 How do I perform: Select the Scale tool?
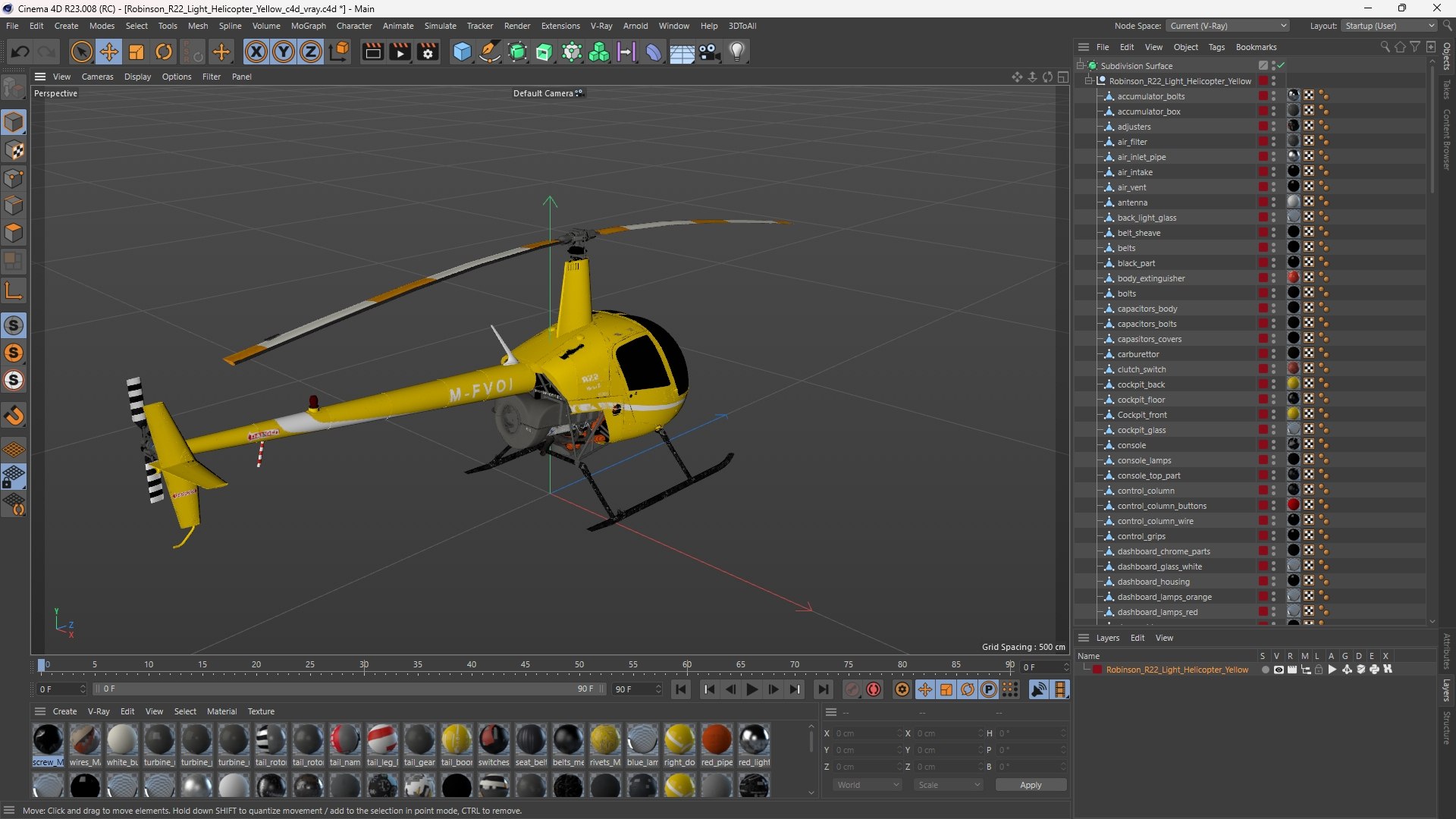click(136, 52)
